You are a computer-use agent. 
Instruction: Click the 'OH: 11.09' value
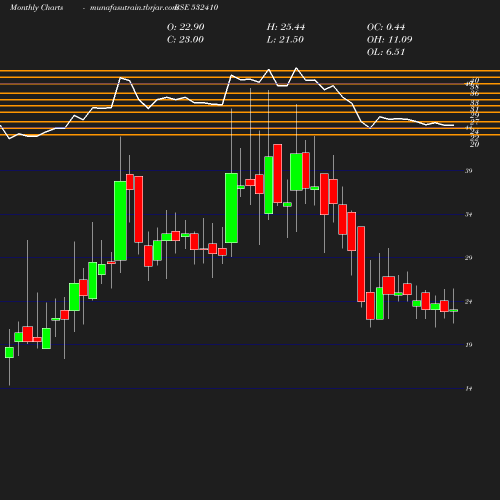[389, 40]
